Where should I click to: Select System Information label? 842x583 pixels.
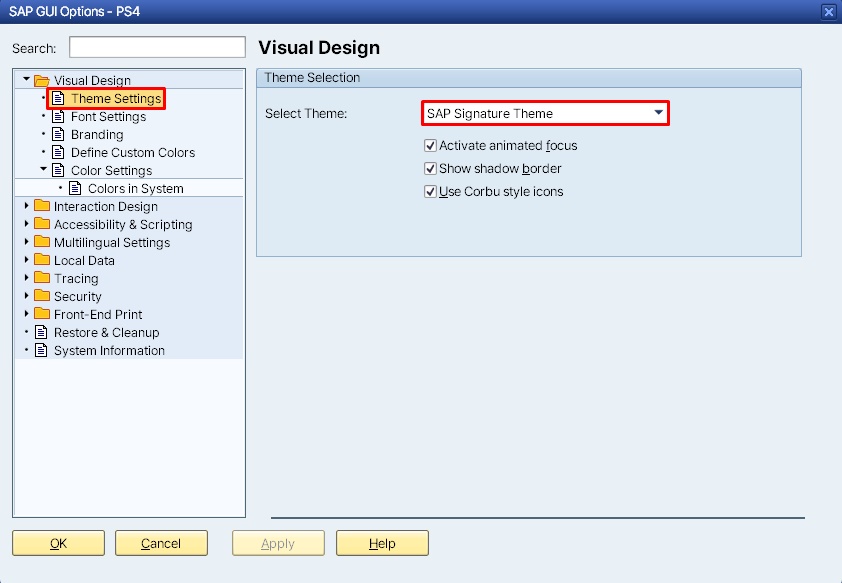tap(109, 351)
